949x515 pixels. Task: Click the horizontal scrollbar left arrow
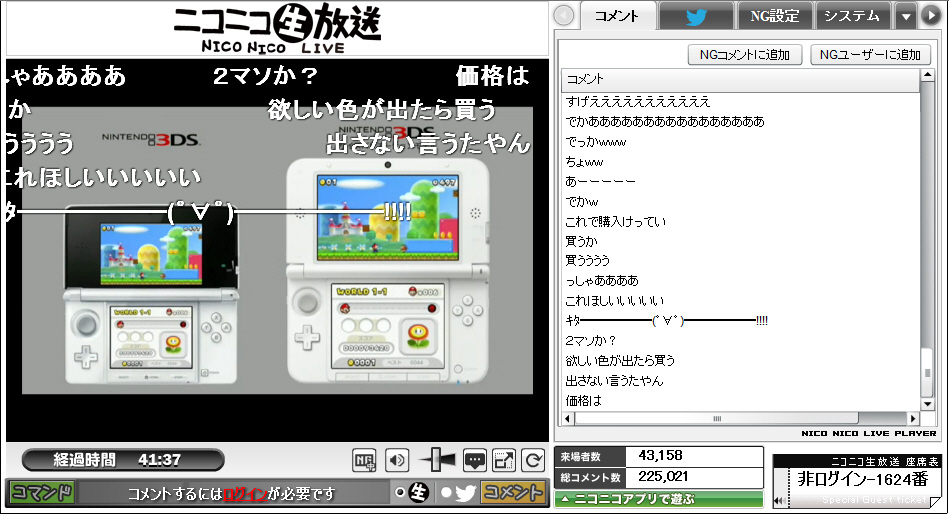(x=567, y=418)
